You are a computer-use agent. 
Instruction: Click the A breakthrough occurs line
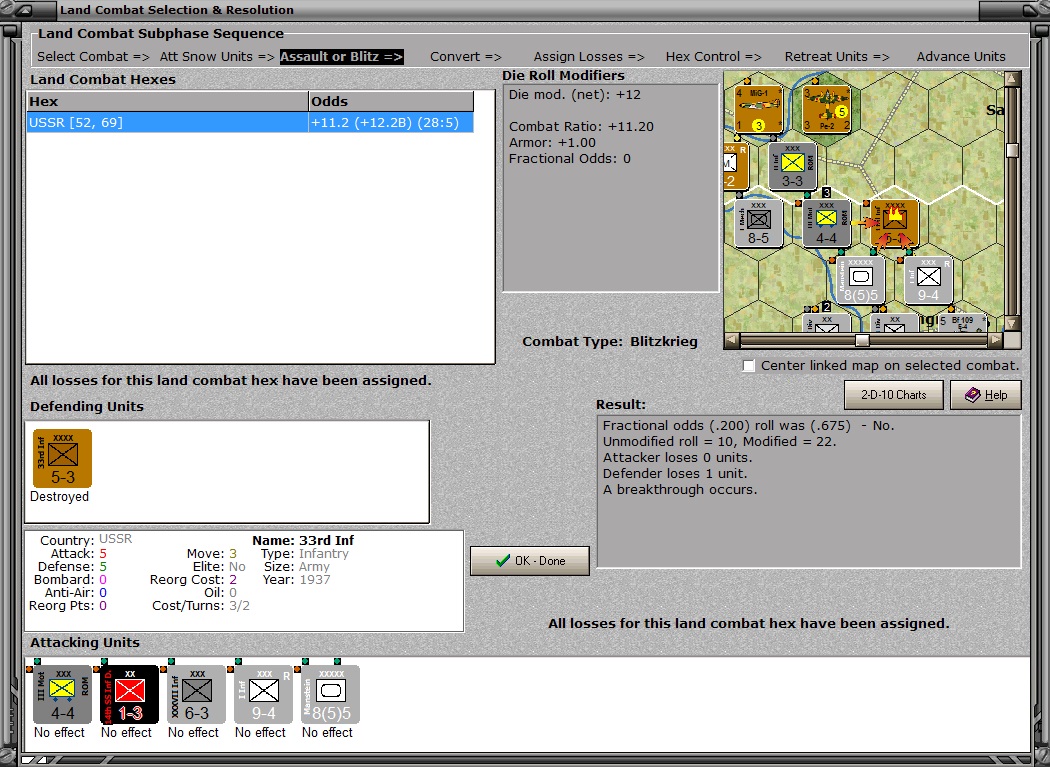pos(680,490)
